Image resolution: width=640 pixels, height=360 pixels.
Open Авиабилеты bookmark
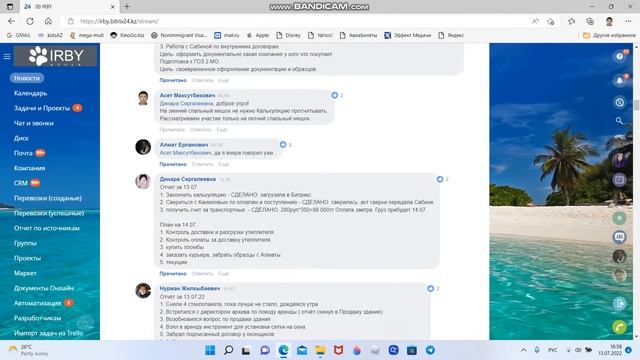tap(358, 36)
